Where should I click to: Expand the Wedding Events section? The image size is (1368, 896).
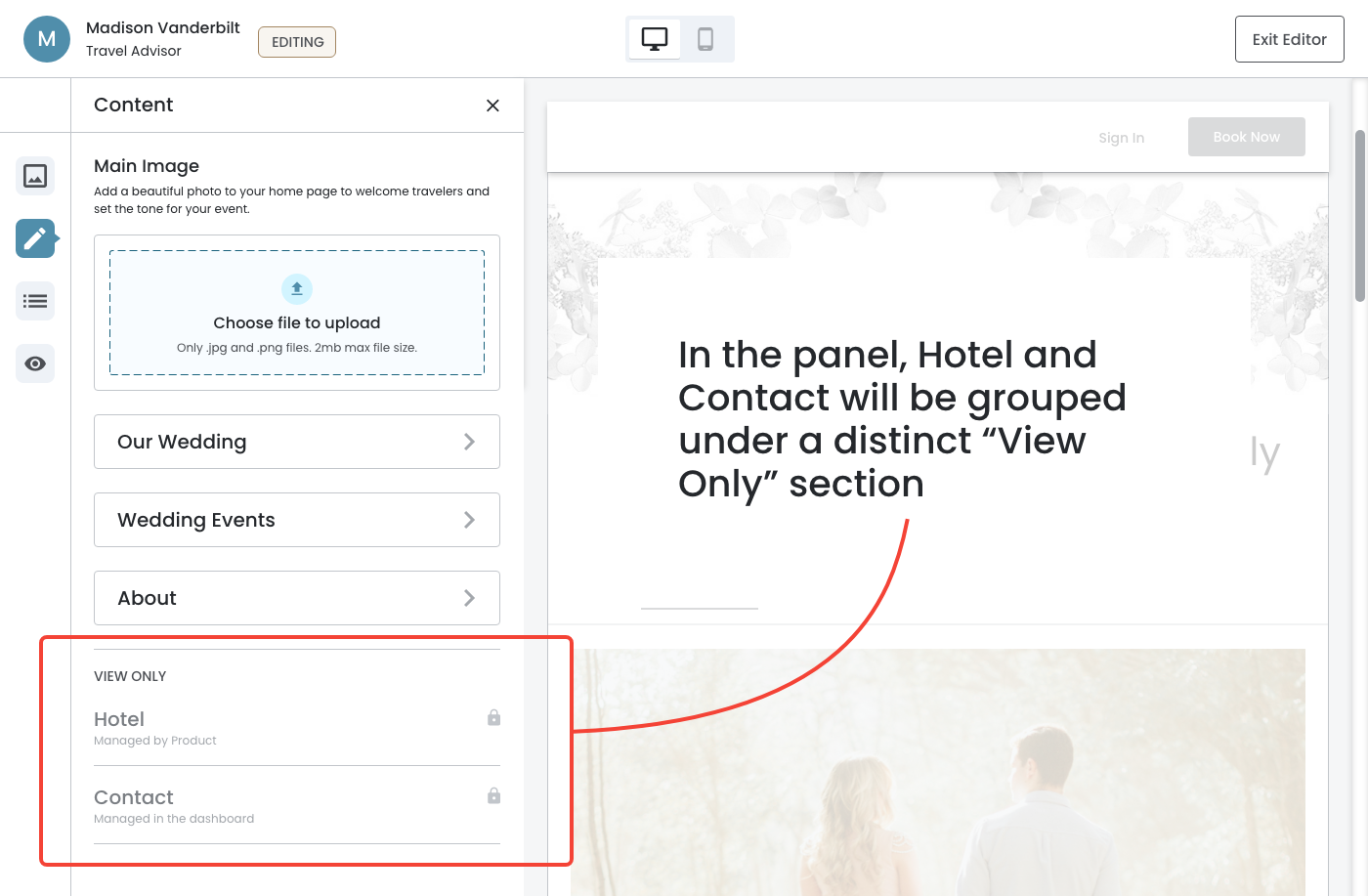point(297,520)
